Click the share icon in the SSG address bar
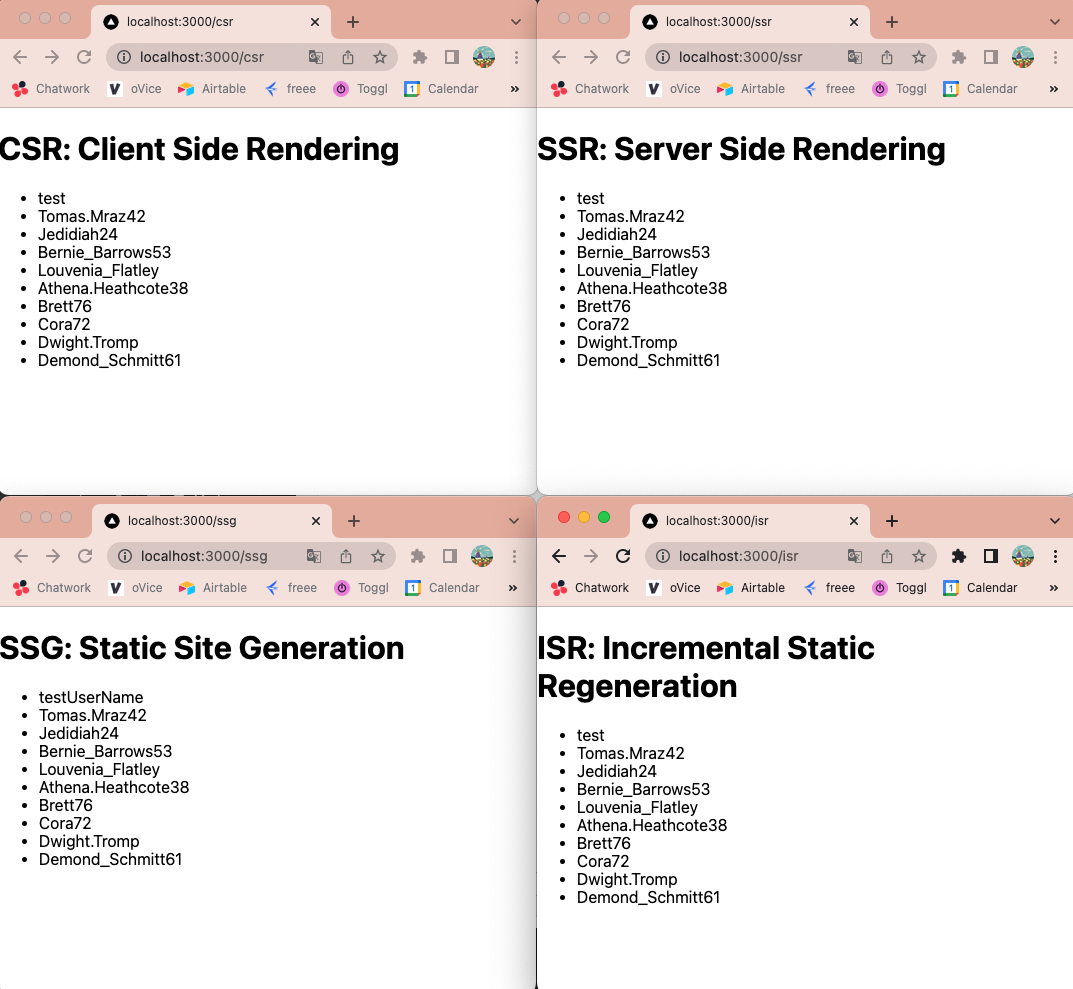This screenshot has width=1073, height=989. [x=345, y=555]
